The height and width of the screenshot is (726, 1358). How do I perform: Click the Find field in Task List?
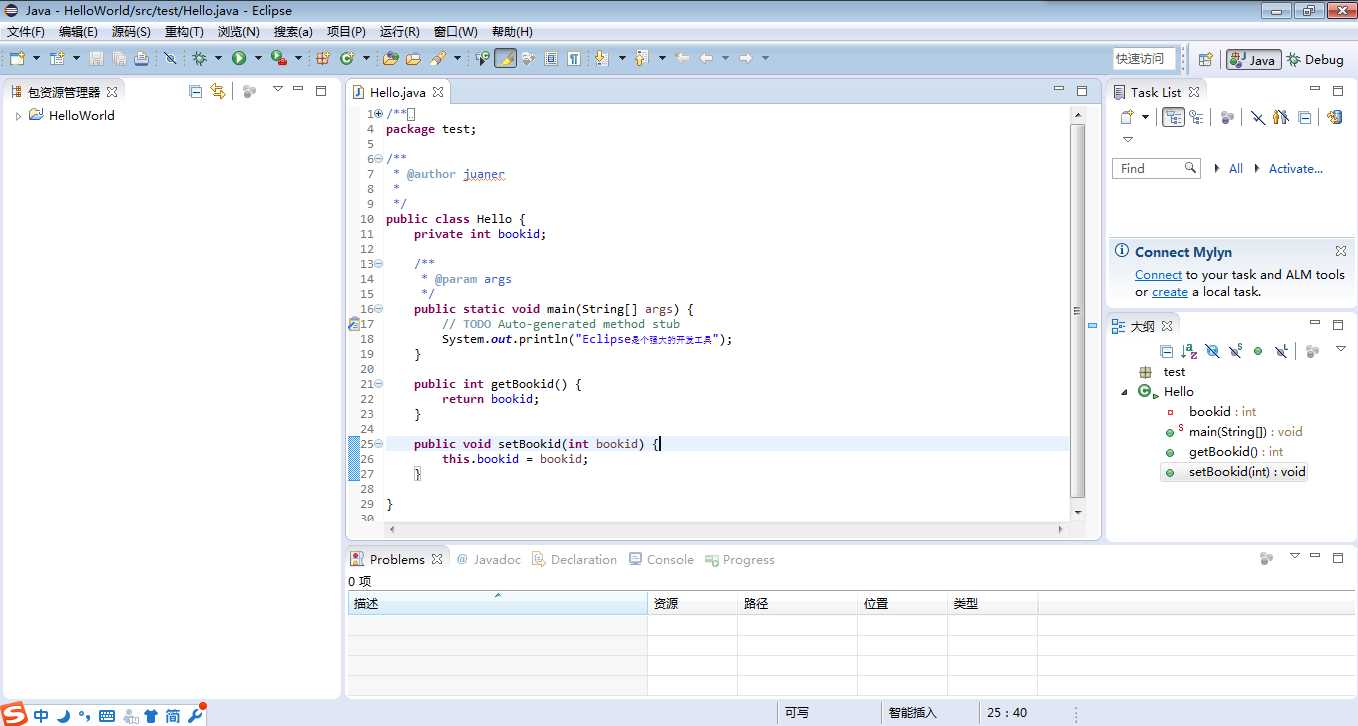pyautogui.click(x=1156, y=169)
